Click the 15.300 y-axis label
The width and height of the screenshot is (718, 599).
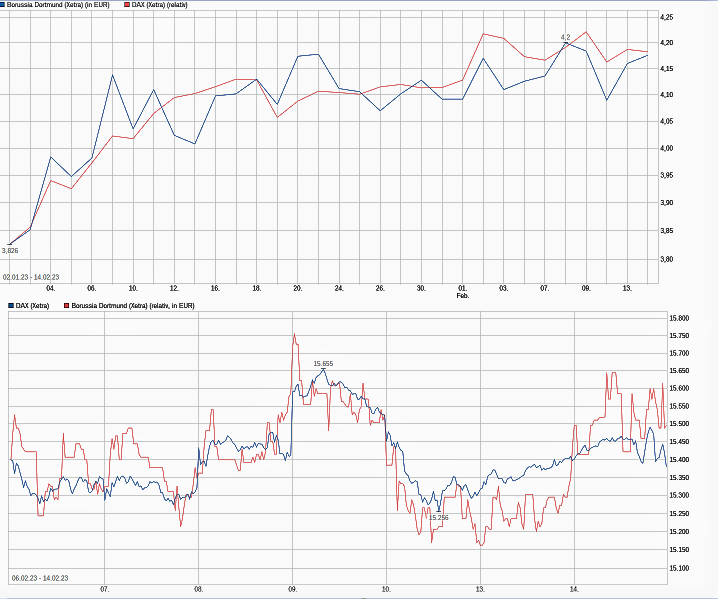pos(679,495)
